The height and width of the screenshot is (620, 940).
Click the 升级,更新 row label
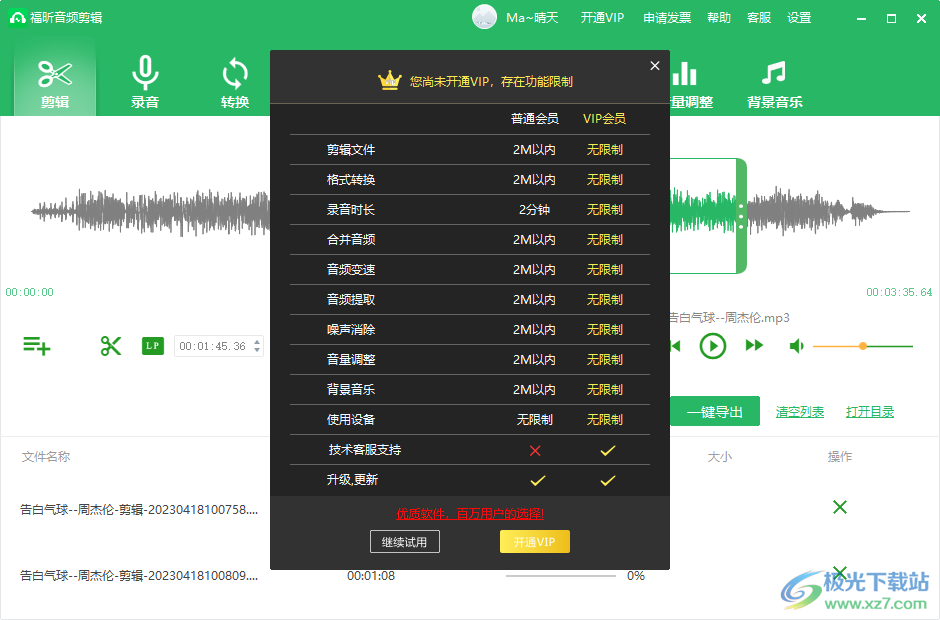tap(352, 480)
